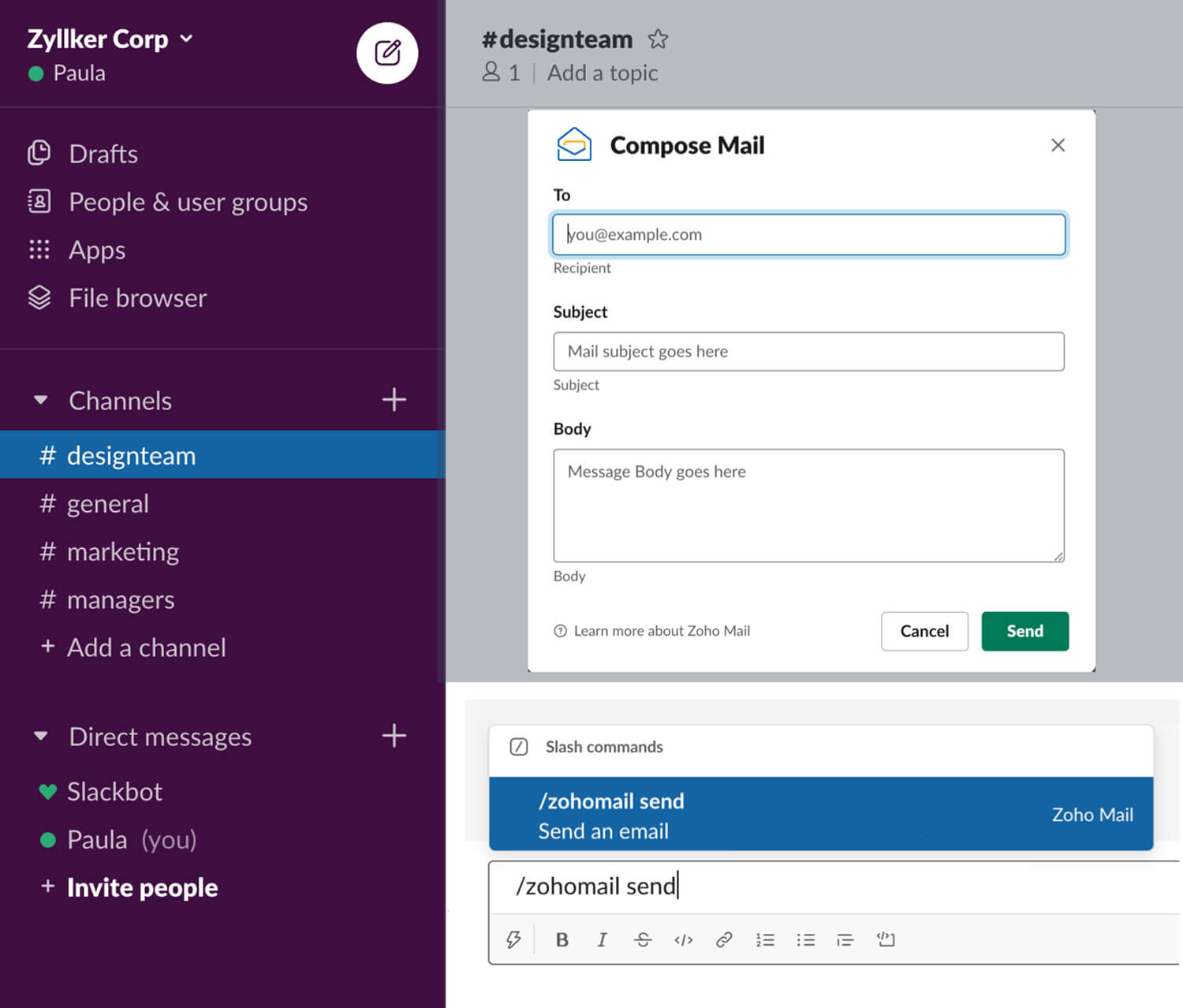
Task: Apply strikethrough formatting to message
Action: pyautogui.click(x=643, y=939)
